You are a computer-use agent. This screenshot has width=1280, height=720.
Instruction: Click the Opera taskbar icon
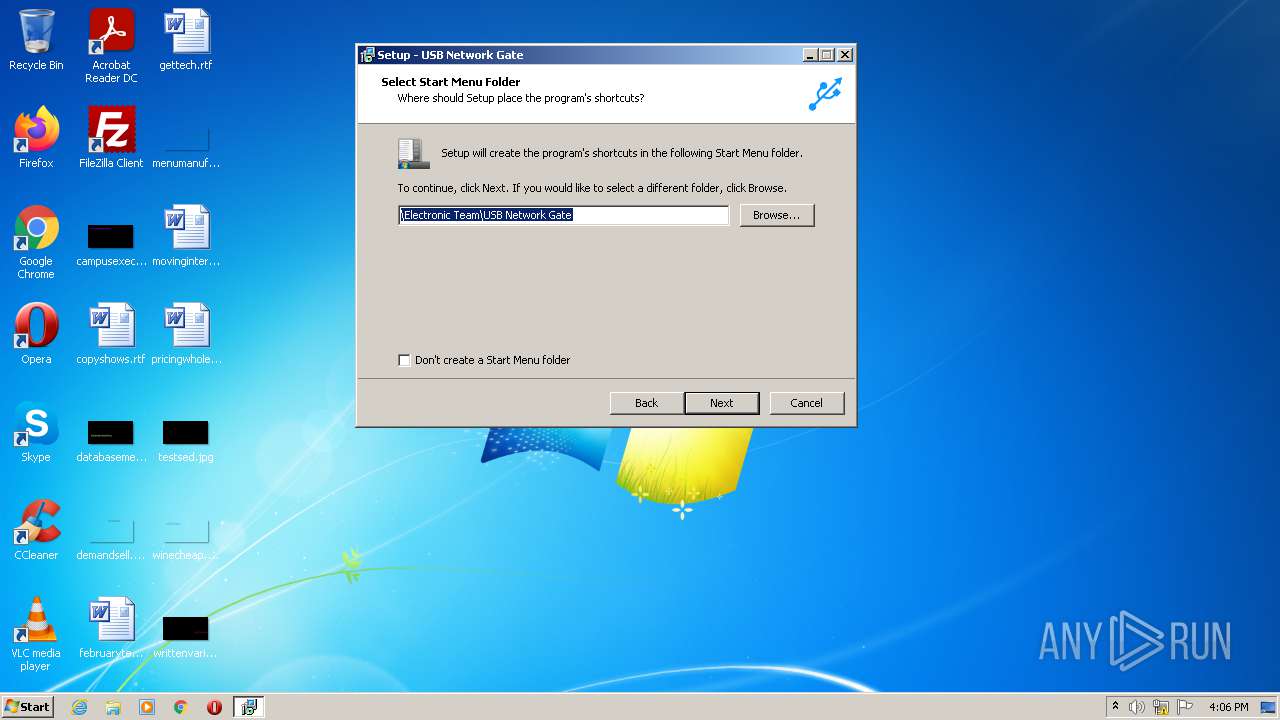point(214,707)
